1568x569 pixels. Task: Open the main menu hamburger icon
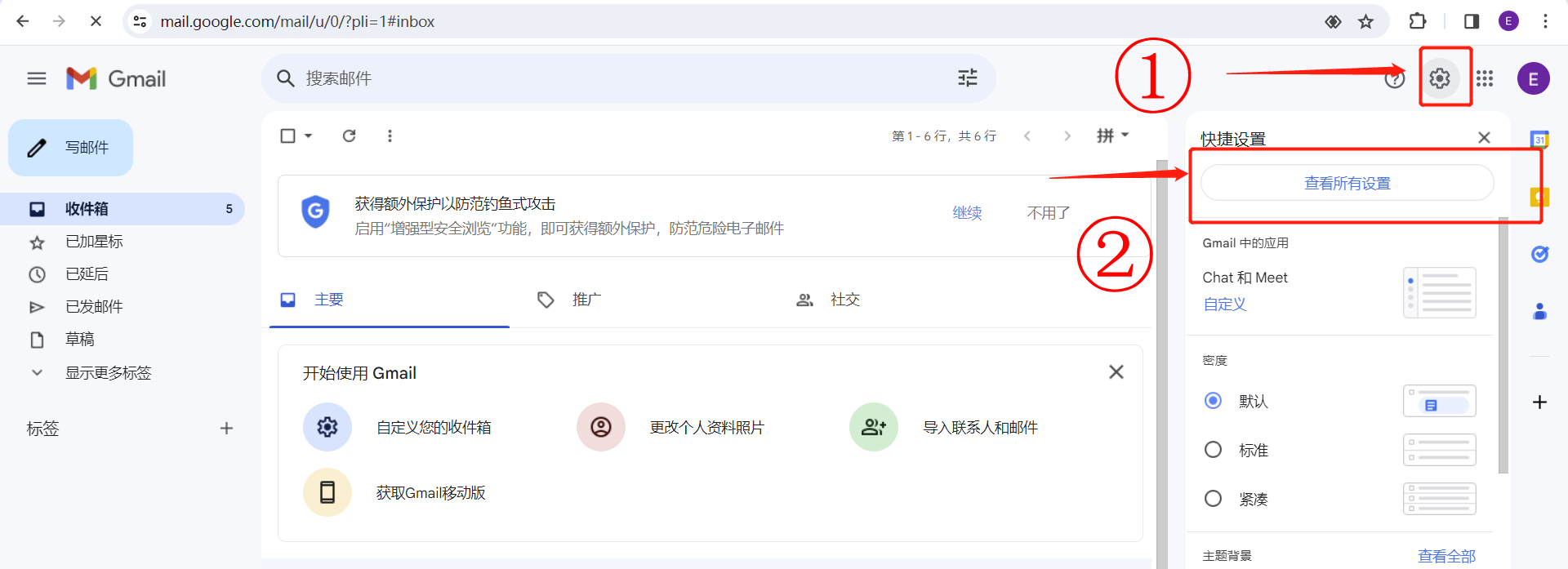37,78
